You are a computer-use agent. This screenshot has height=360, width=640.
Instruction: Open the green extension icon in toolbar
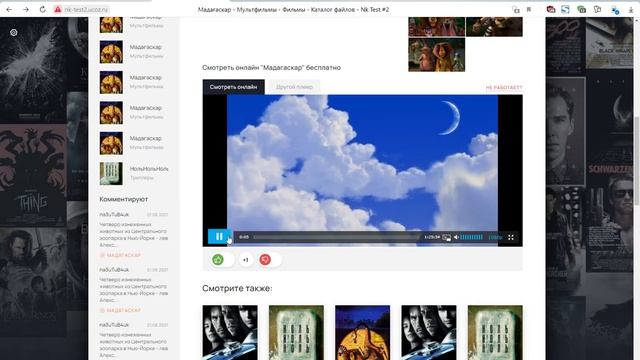pyautogui.click(x=582, y=9)
